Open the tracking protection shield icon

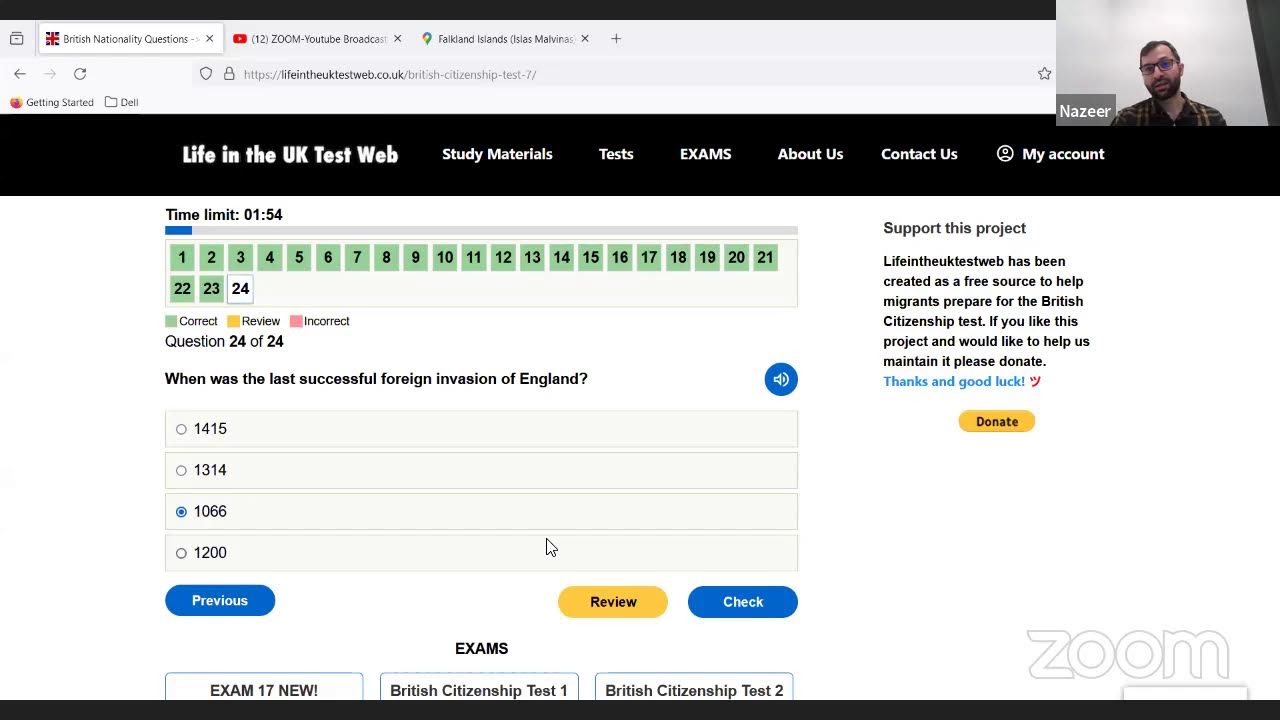click(206, 74)
